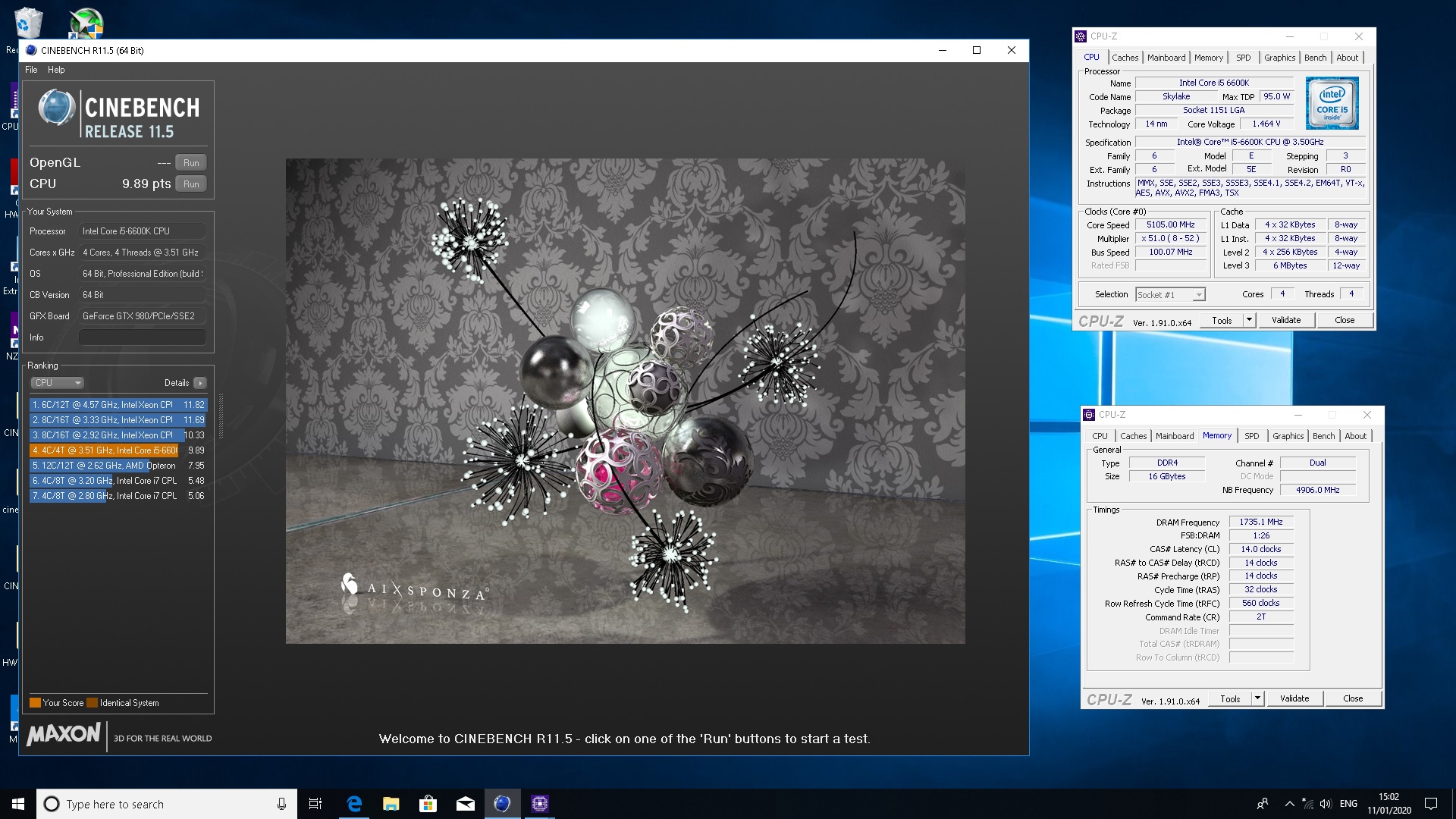Open Task View from the taskbar
1456x819 pixels.
point(315,804)
